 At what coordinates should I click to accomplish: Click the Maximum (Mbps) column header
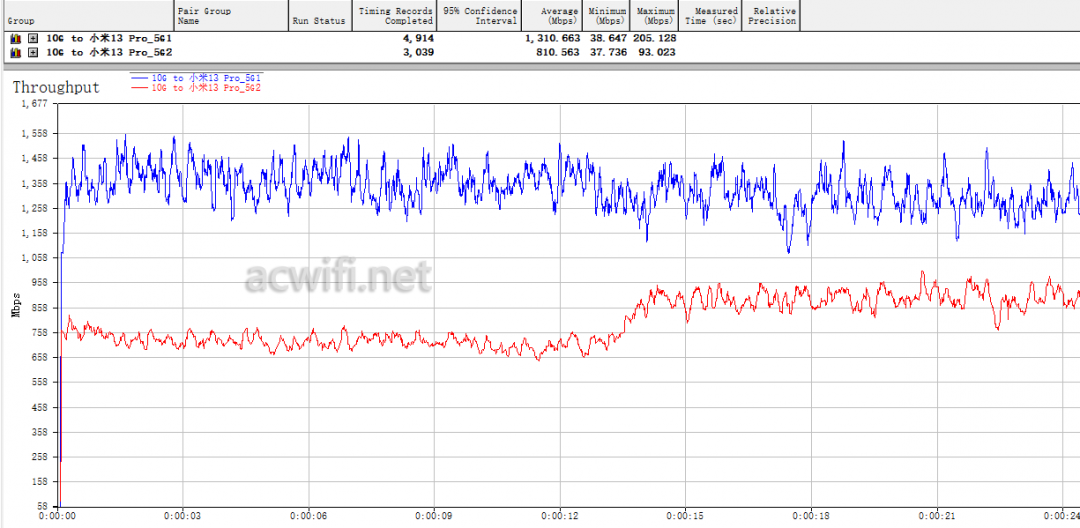coord(658,16)
